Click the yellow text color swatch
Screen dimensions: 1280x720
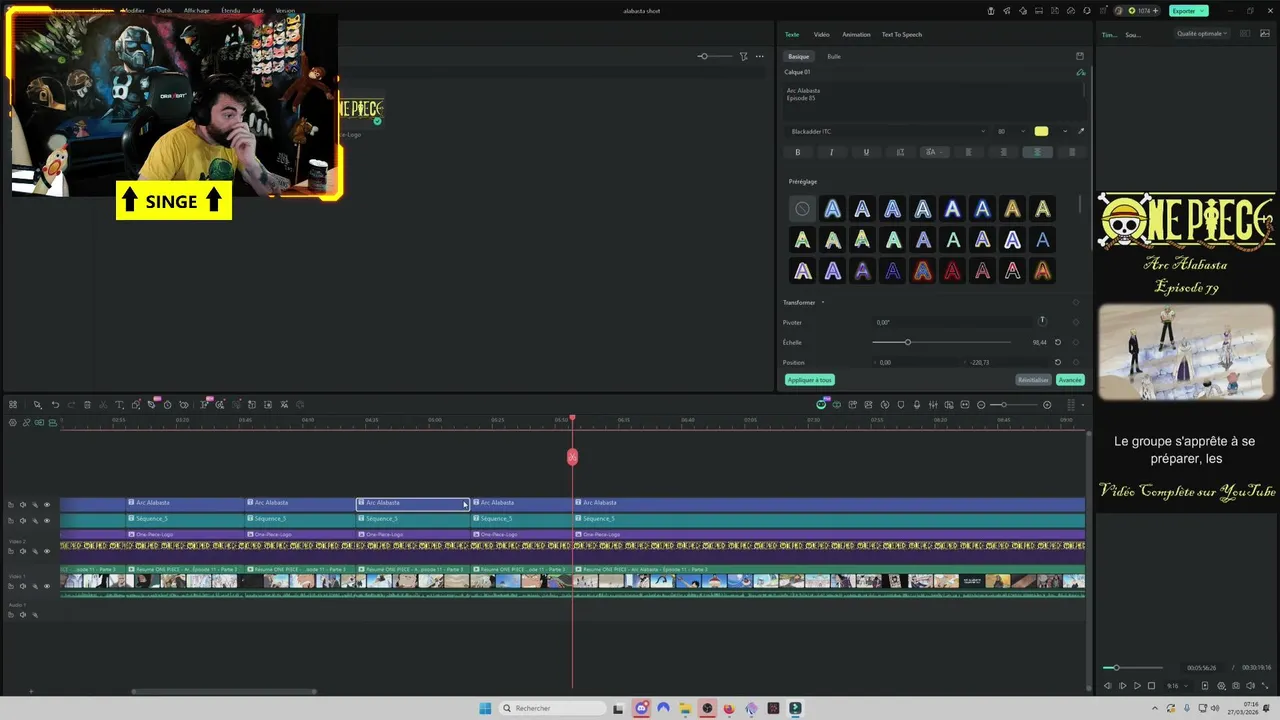(x=1041, y=131)
